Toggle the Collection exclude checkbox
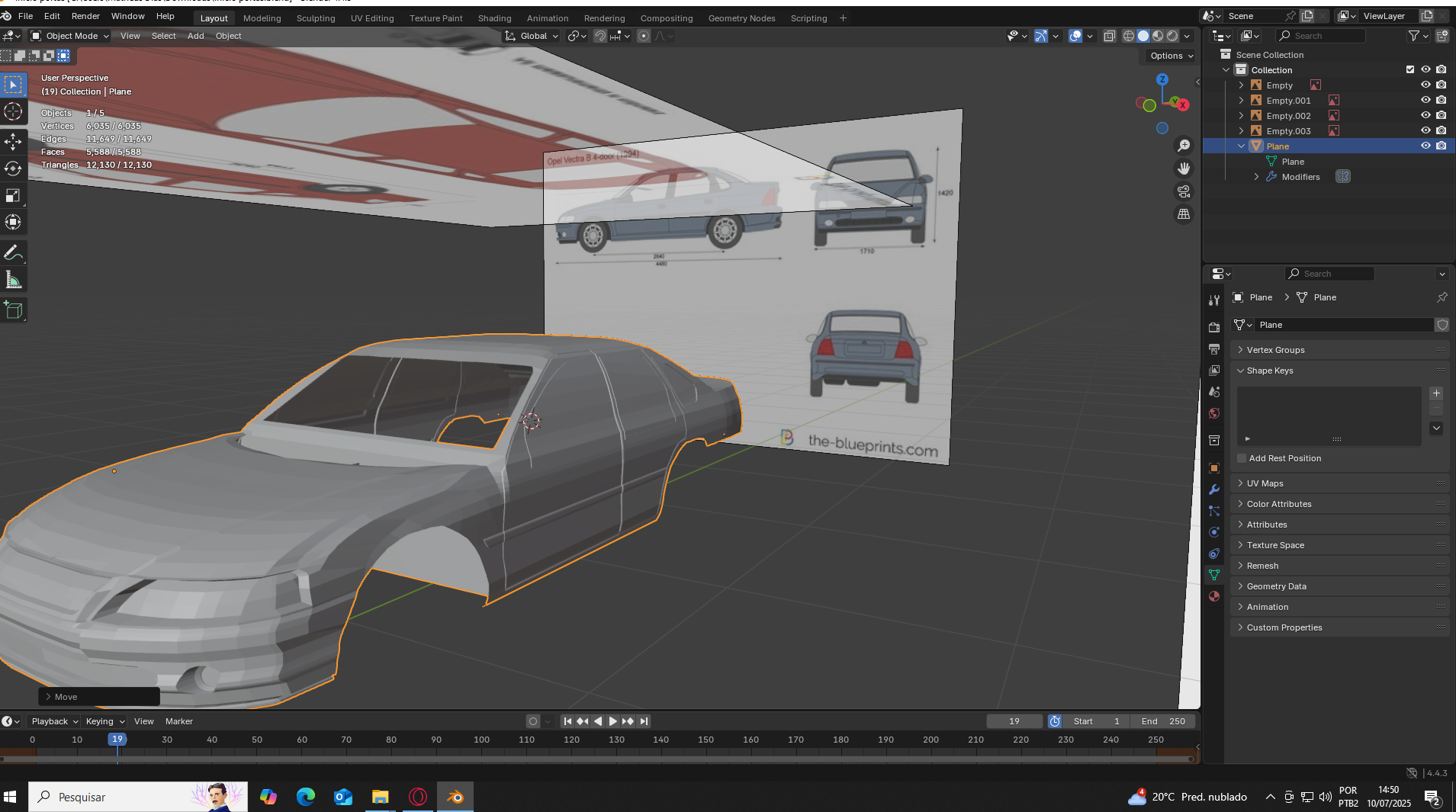Image resolution: width=1456 pixels, height=812 pixels. pyautogui.click(x=1410, y=69)
